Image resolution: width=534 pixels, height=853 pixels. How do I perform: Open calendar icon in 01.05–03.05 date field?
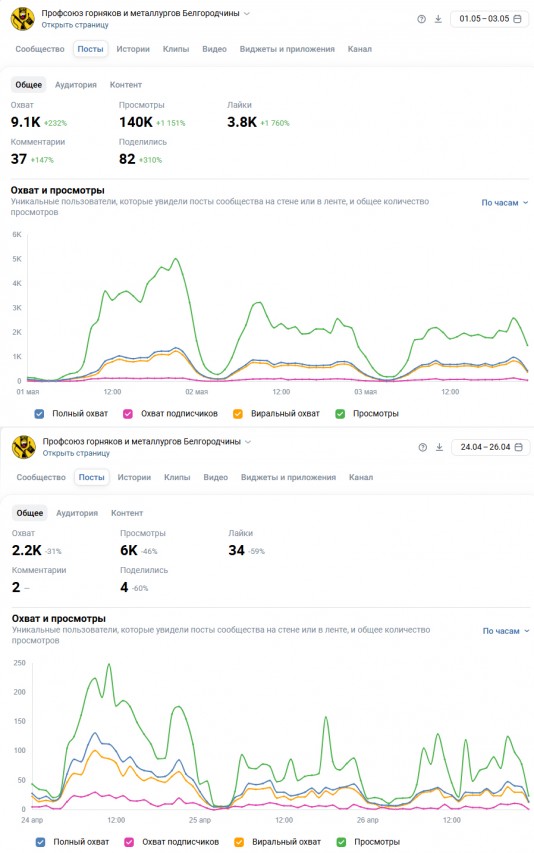[517, 18]
